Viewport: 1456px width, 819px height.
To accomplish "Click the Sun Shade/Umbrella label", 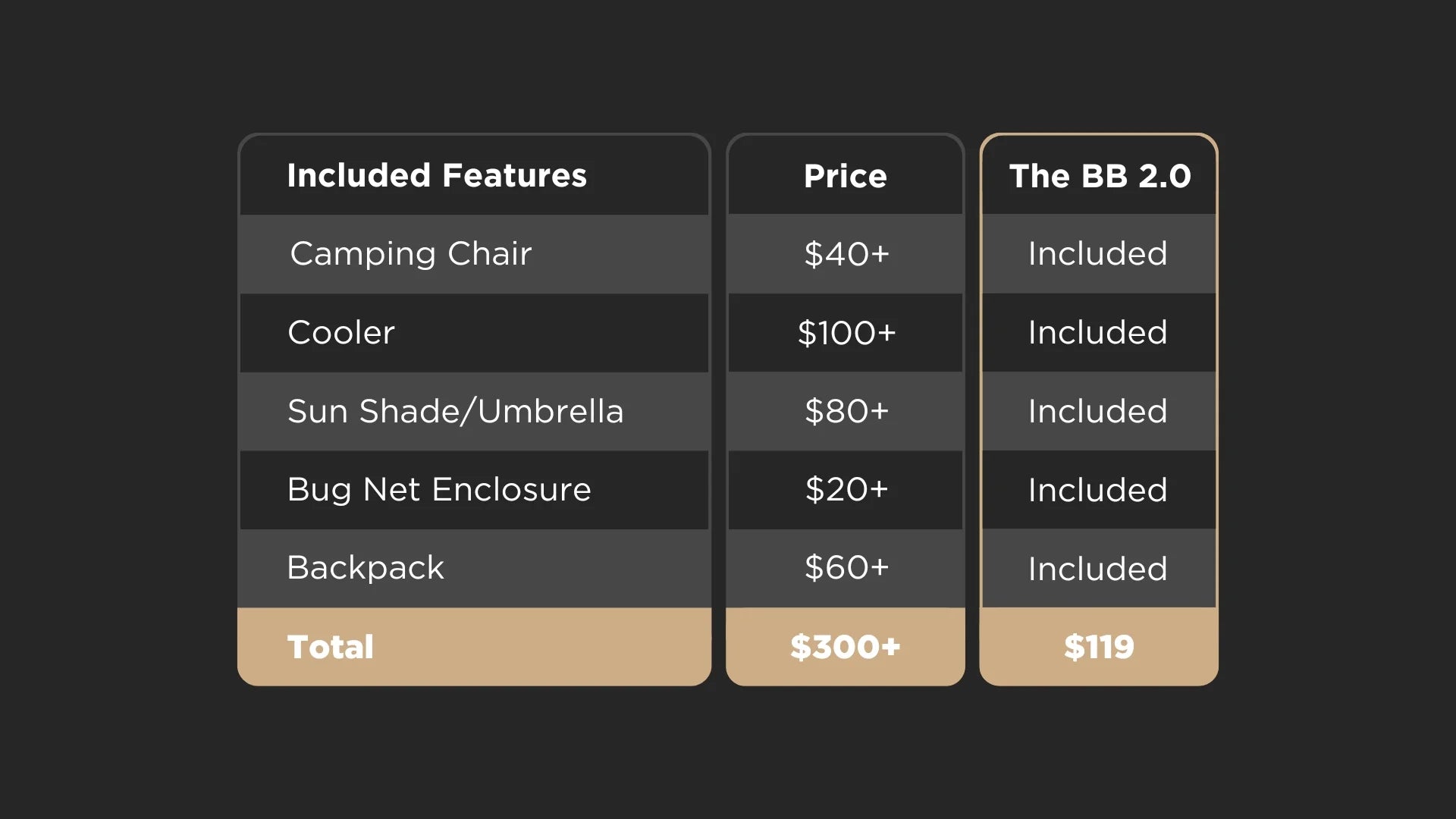I will pos(455,412).
